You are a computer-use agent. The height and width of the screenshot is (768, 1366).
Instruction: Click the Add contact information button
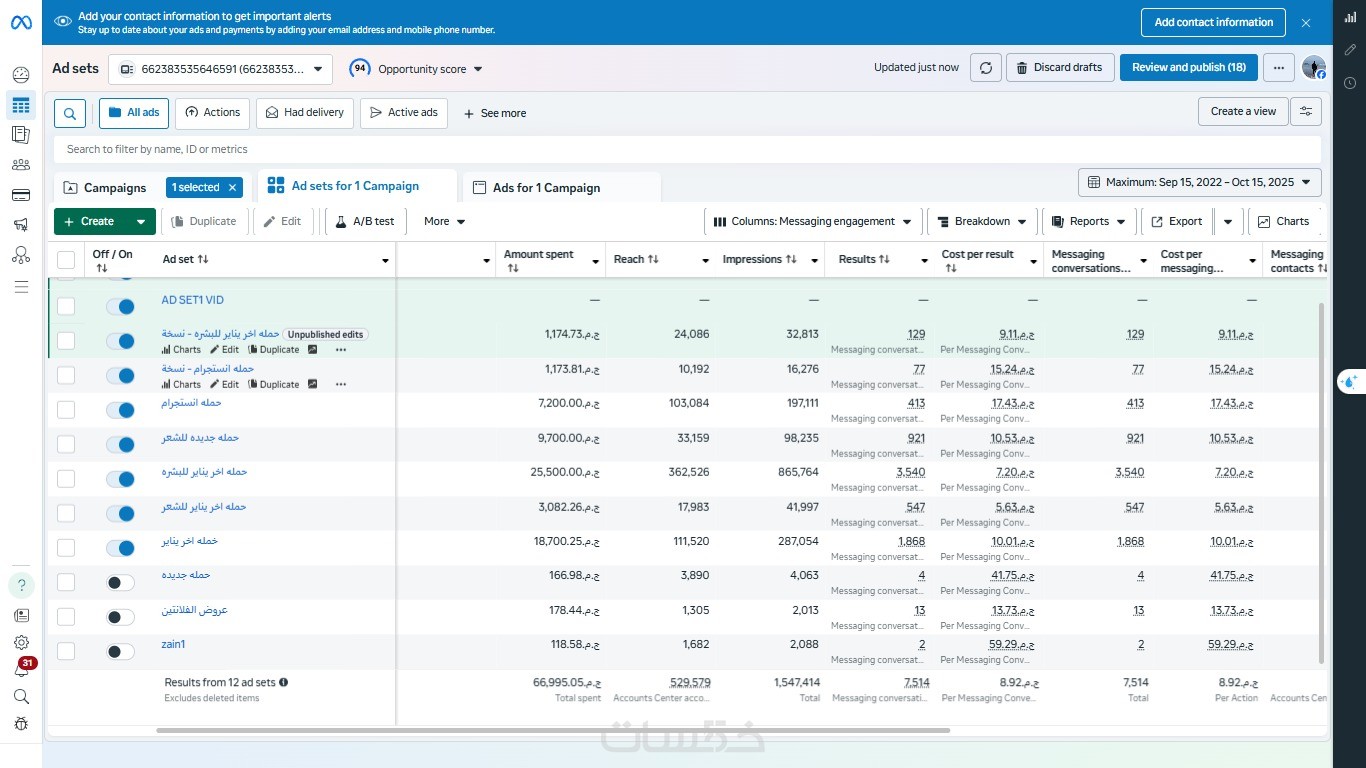pyautogui.click(x=1213, y=22)
